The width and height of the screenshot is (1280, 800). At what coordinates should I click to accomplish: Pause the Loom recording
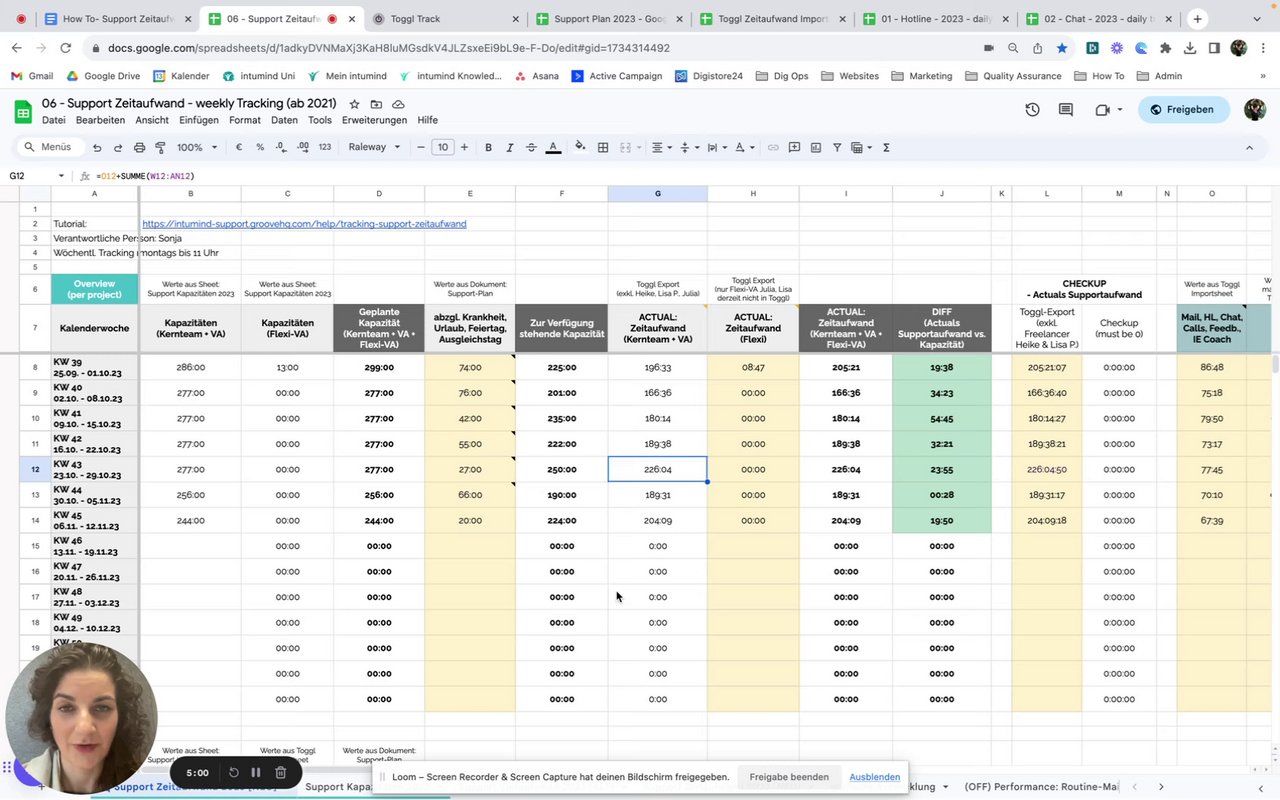[x=256, y=772]
